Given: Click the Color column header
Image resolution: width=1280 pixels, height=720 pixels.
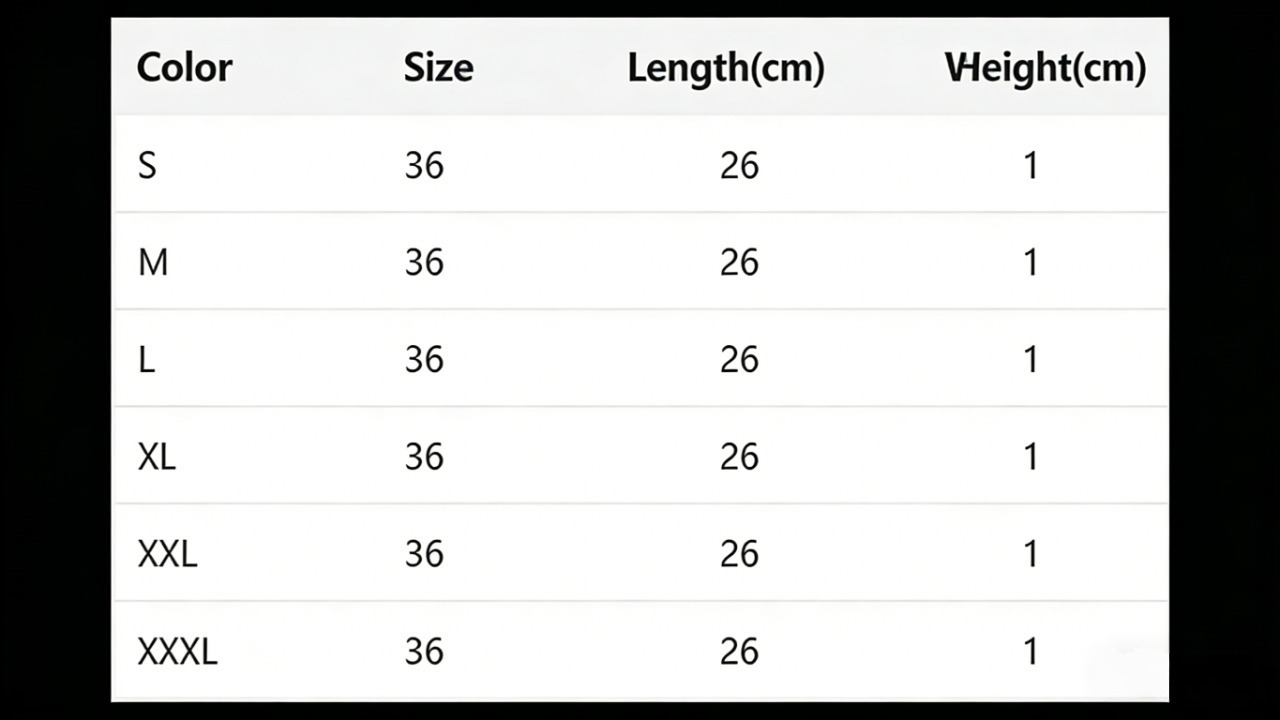Looking at the screenshot, I should 184,68.
